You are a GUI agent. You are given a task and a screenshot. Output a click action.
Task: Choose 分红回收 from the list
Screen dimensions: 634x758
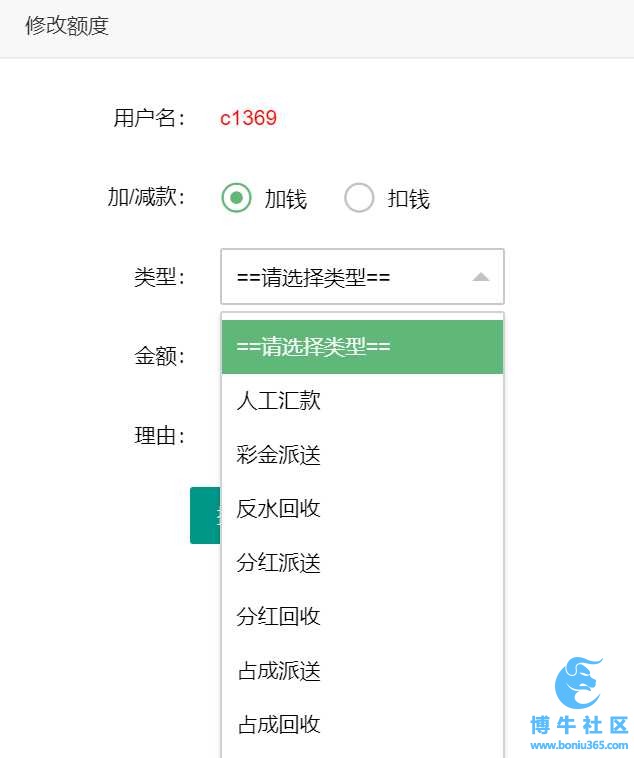[x=362, y=617]
